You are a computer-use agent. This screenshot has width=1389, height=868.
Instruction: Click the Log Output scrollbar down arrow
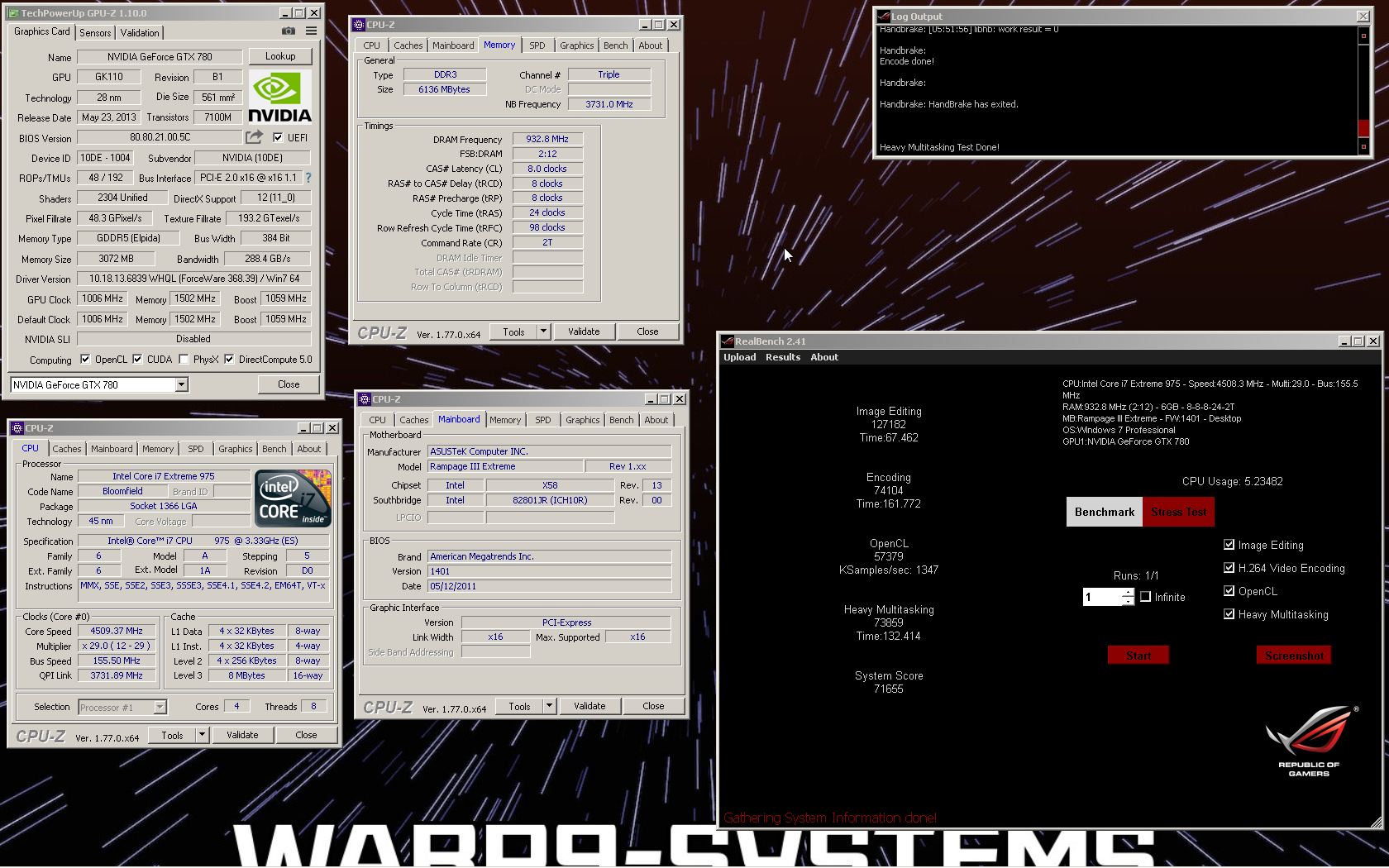pyautogui.click(x=1363, y=147)
